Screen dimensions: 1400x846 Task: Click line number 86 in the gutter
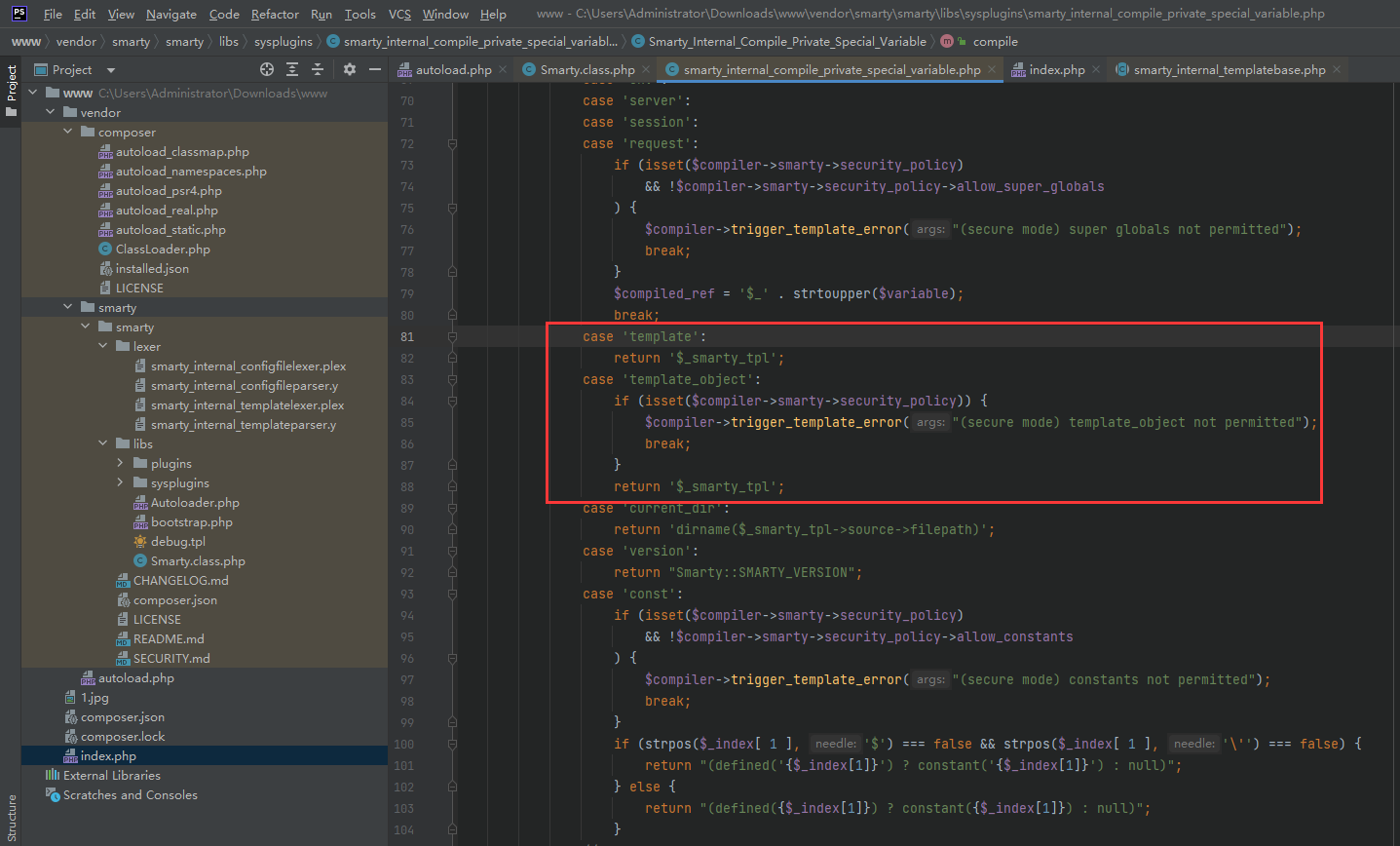406,443
